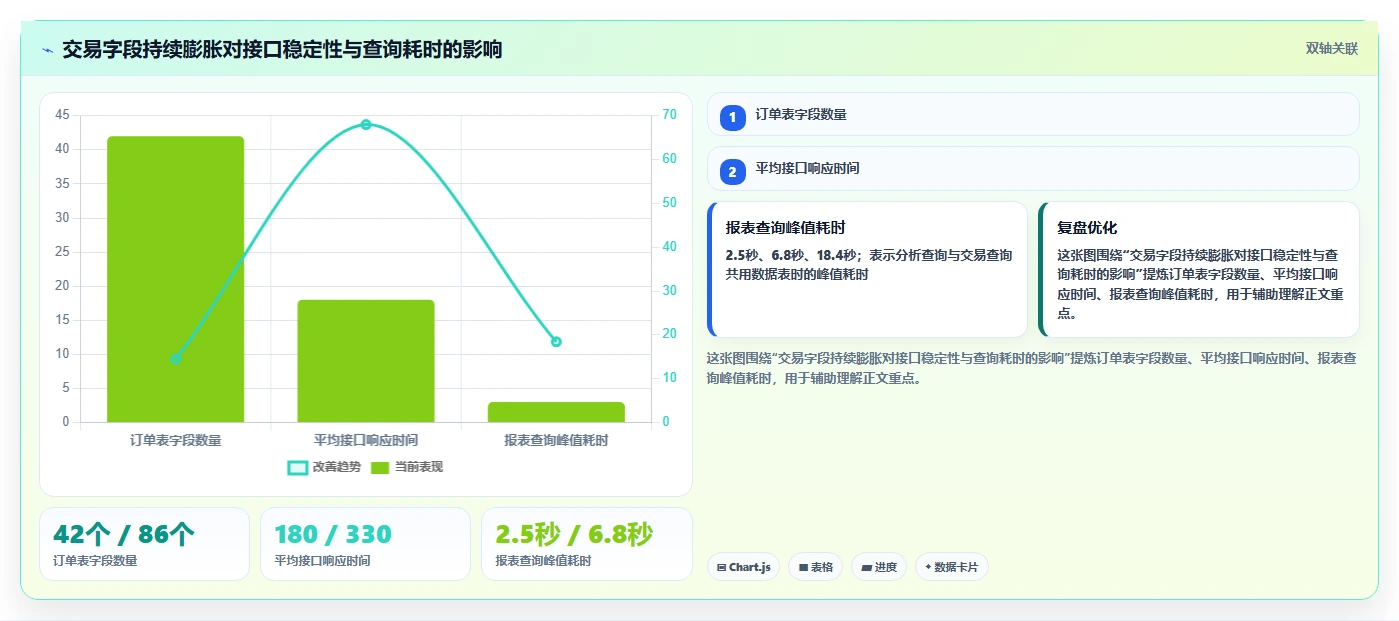Click the line point above 订单表字段数量 bar
This screenshot has height=621, width=1399.
tap(176, 359)
